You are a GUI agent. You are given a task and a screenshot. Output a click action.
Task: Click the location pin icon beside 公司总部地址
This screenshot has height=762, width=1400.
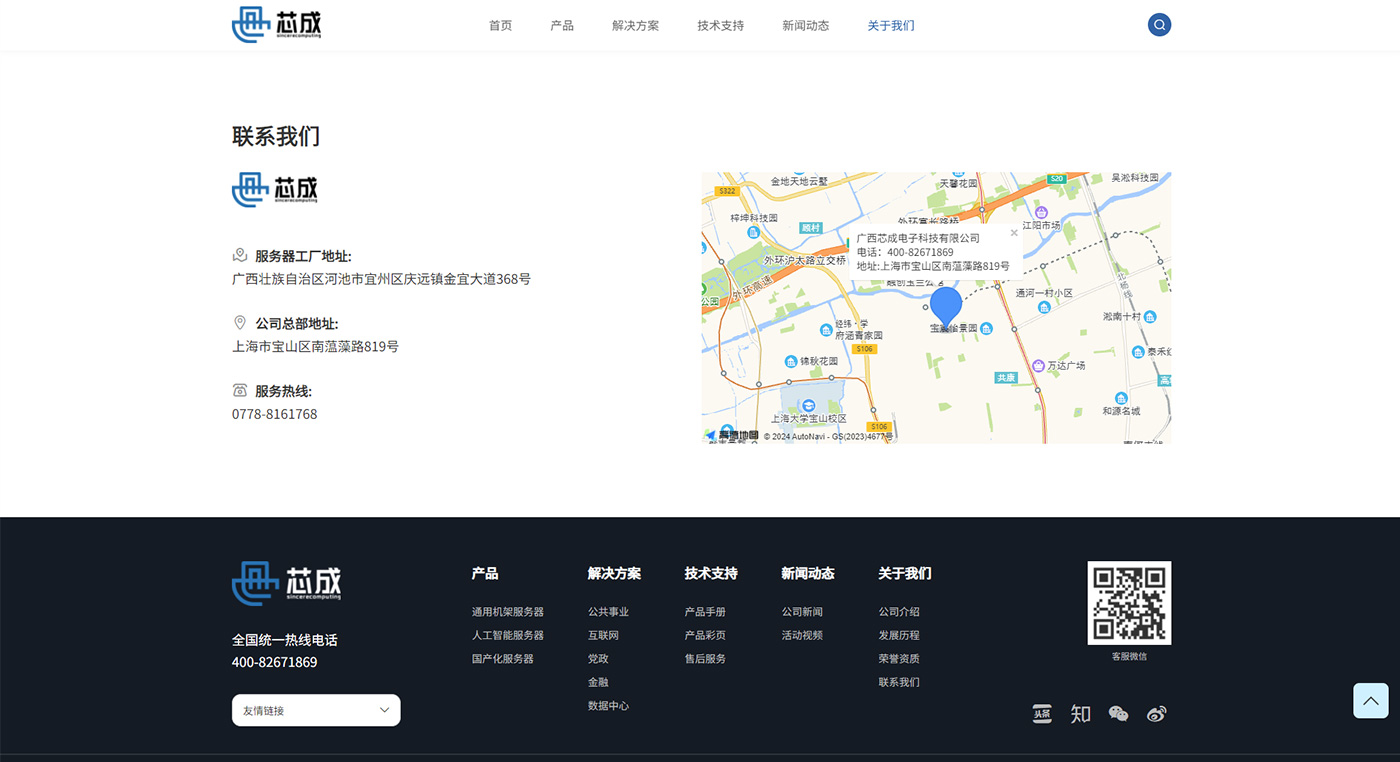click(x=239, y=322)
